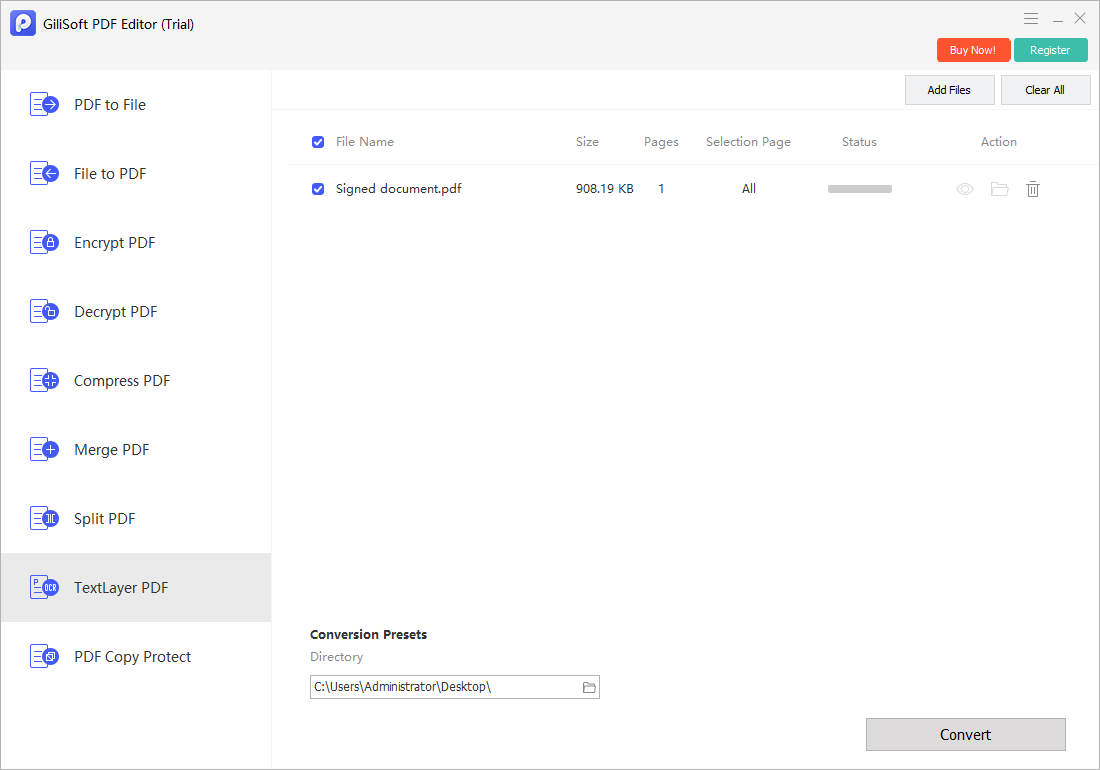Image resolution: width=1100 pixels, height=770 pixels.
Task: Click the output directory path field
Action: (x=455, y=687)
